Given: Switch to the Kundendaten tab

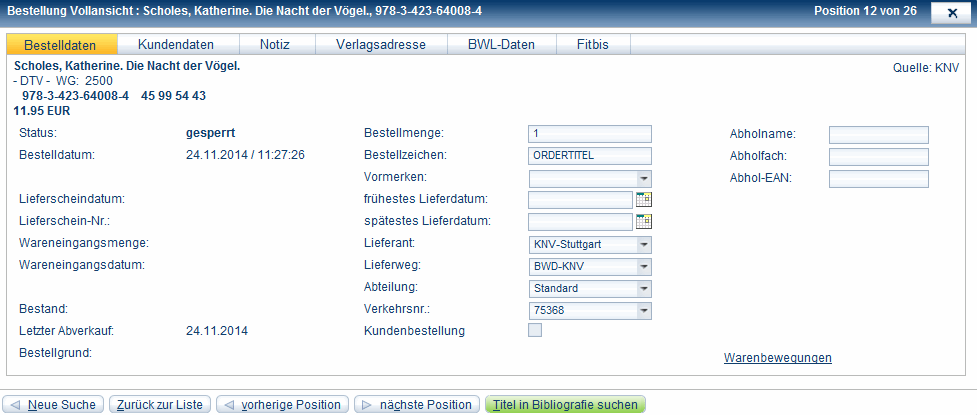Looking at the screenshot, I should tap(179, 45).
